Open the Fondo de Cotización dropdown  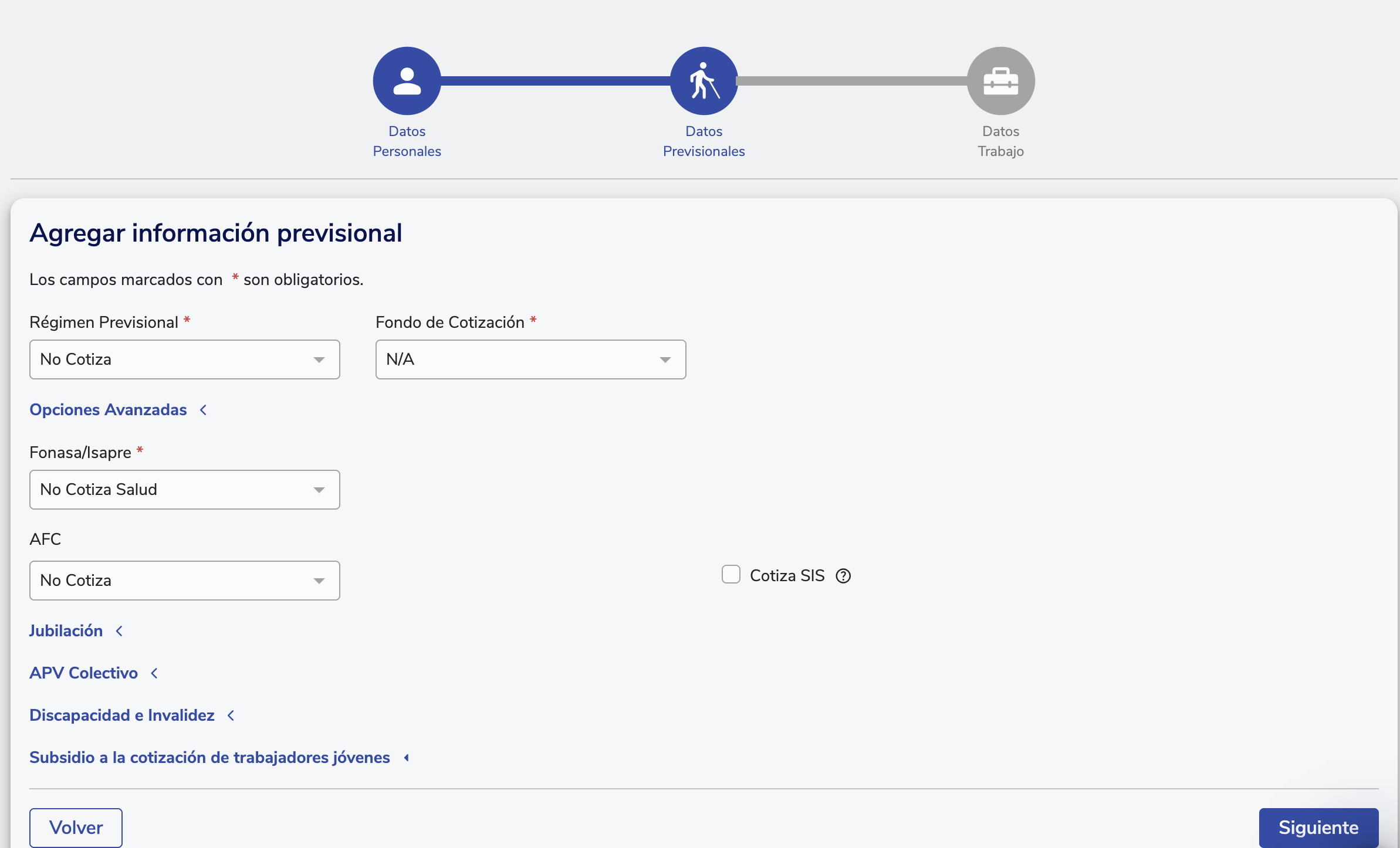pyautogui.click(x=530, y=359)
